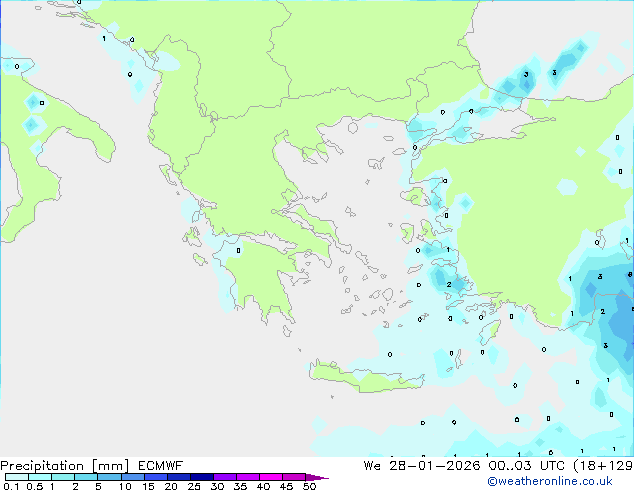Click the ECMWF model label
Image resolution: width=634 pixels, height=490 pixels.
click(161, 466)
